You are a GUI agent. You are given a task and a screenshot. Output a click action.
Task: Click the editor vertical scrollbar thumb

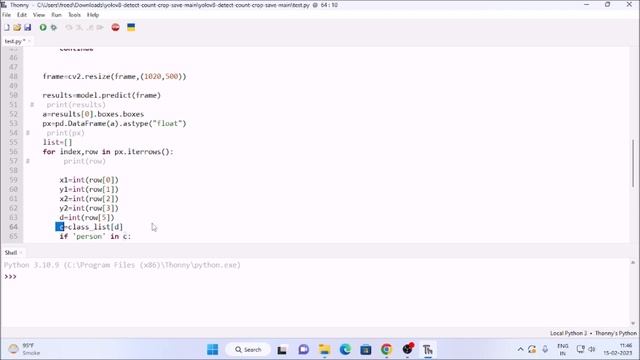[633, 163]
